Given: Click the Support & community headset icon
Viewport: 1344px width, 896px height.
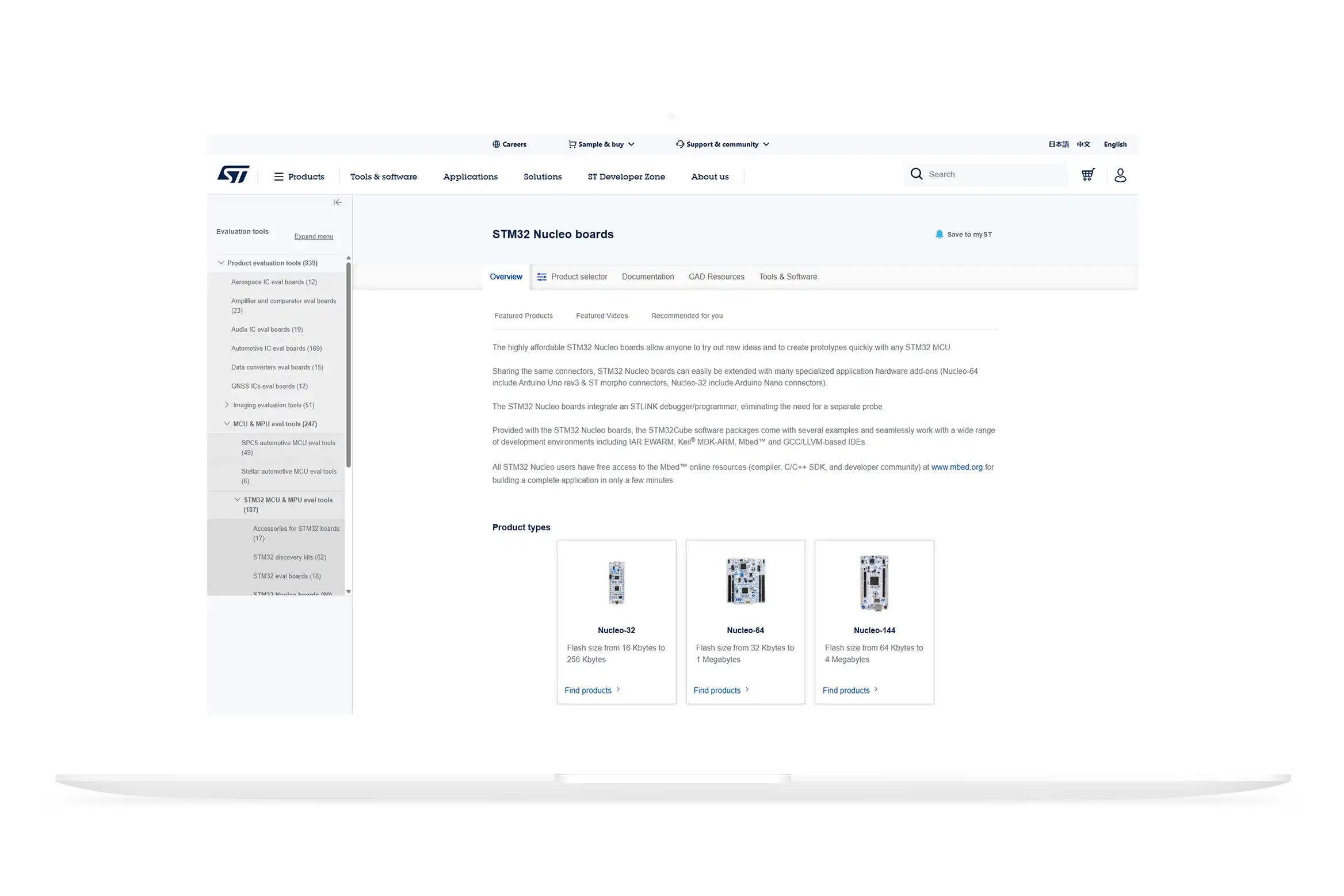Looking at the screenshot, I should [680, 144].
